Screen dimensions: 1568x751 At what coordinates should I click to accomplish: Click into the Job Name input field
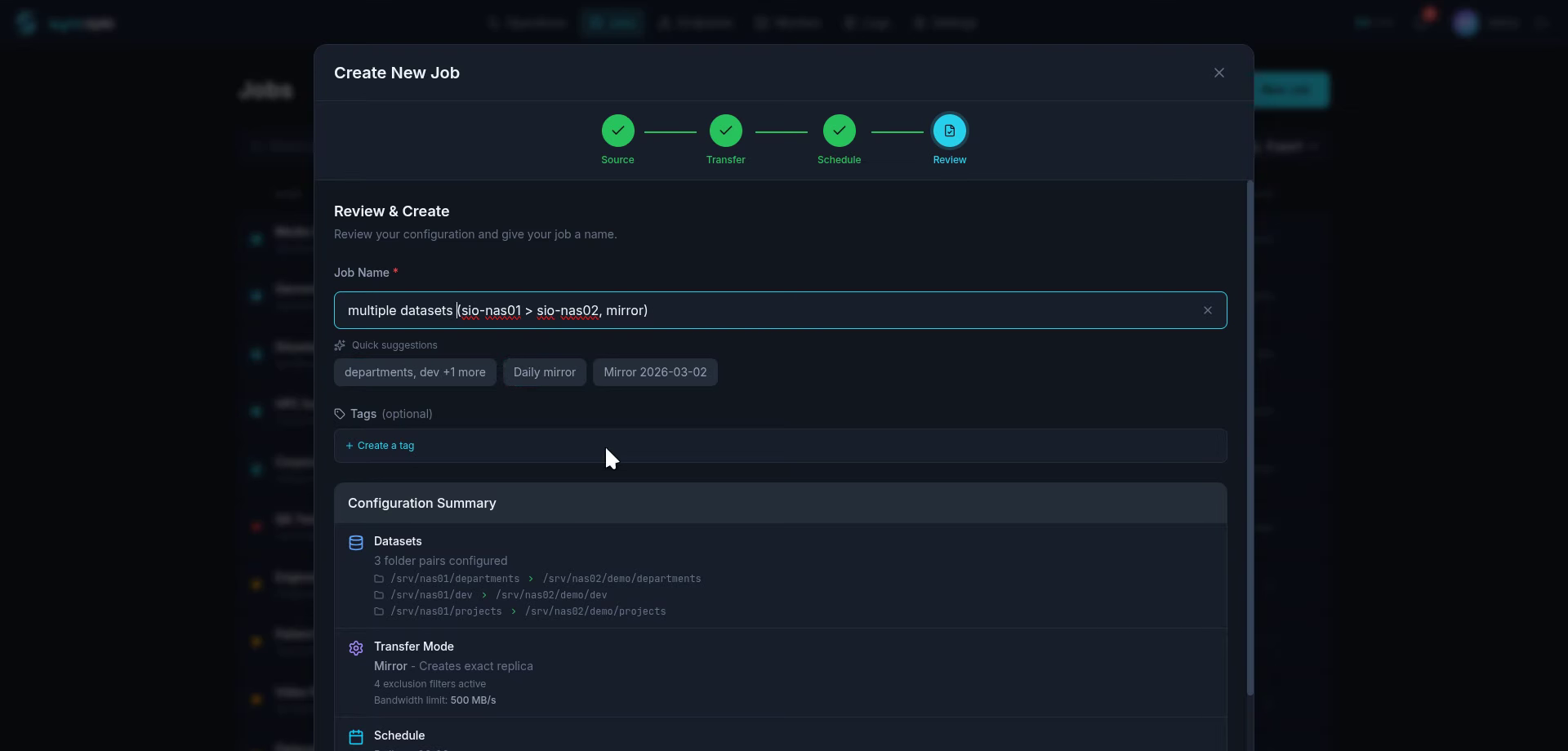click(780, 310)
